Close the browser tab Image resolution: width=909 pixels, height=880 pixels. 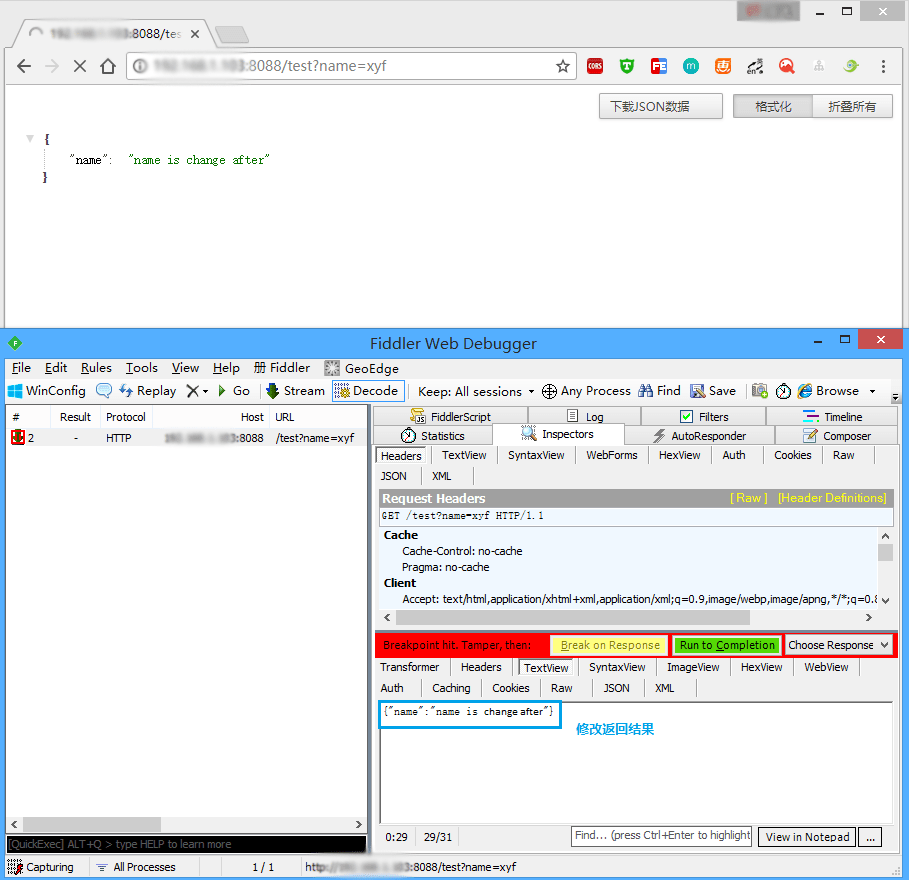point(195,34)
